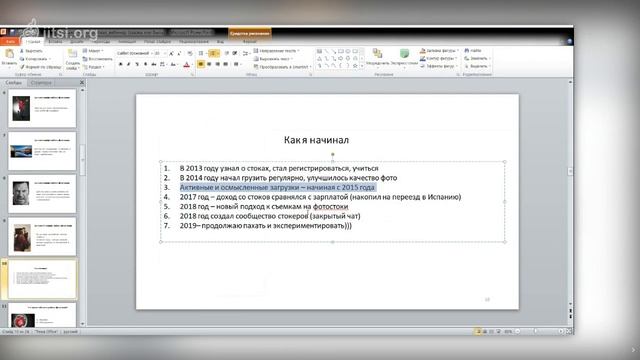Open the File (Файл) tab
The image size is (640, 360).
click(x=10, y=42)
